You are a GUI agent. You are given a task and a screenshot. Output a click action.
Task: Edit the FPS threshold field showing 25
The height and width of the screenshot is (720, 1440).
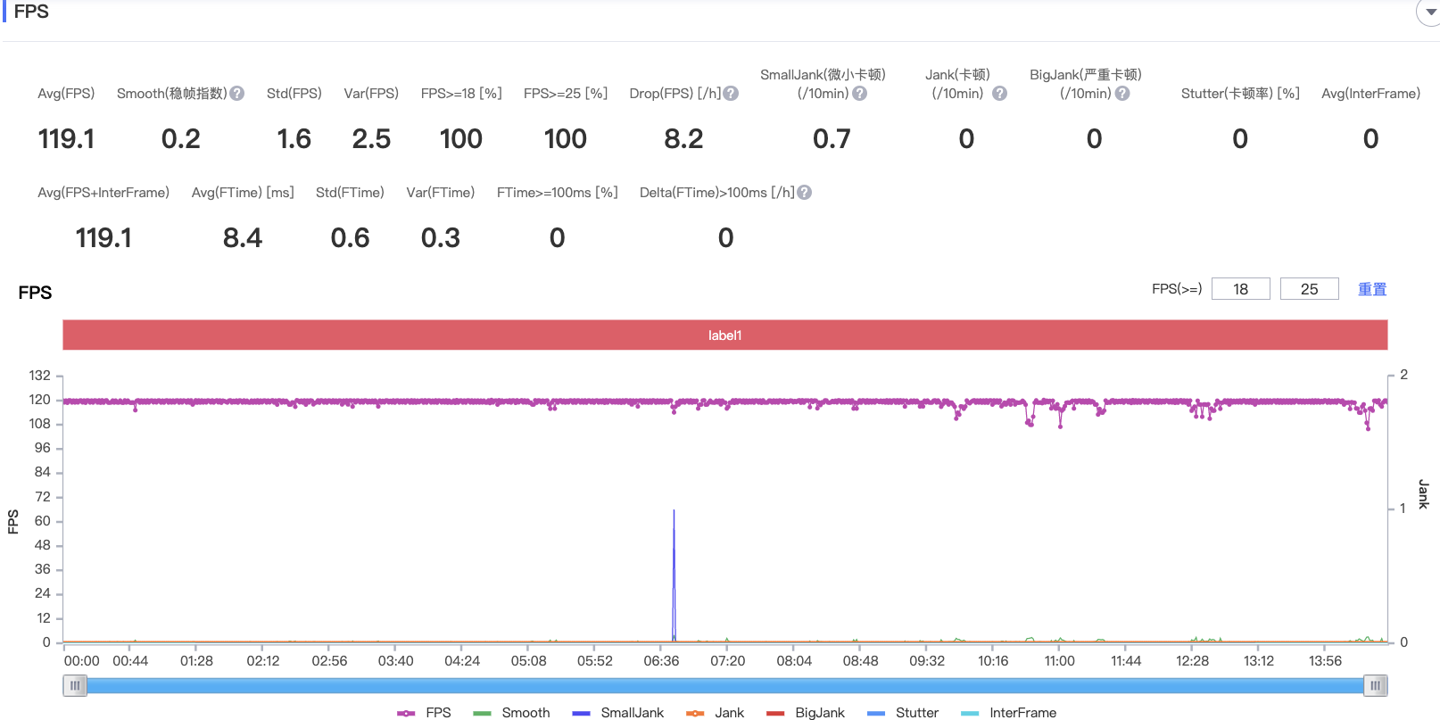(x=1309, y=289)
